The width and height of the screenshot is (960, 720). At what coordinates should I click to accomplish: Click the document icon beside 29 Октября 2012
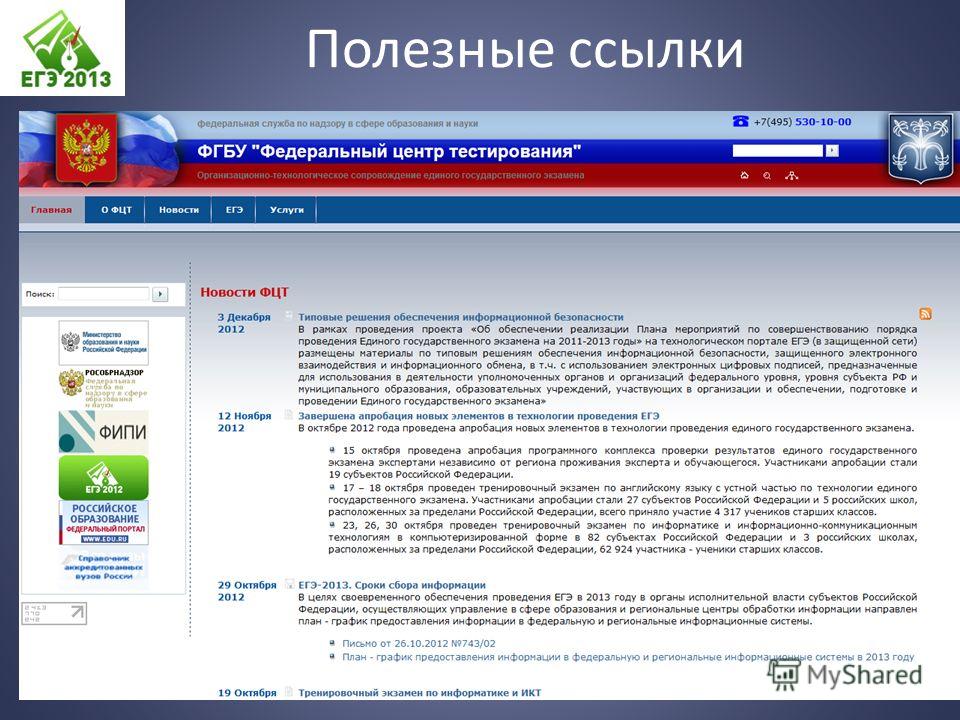pos(288,585)
